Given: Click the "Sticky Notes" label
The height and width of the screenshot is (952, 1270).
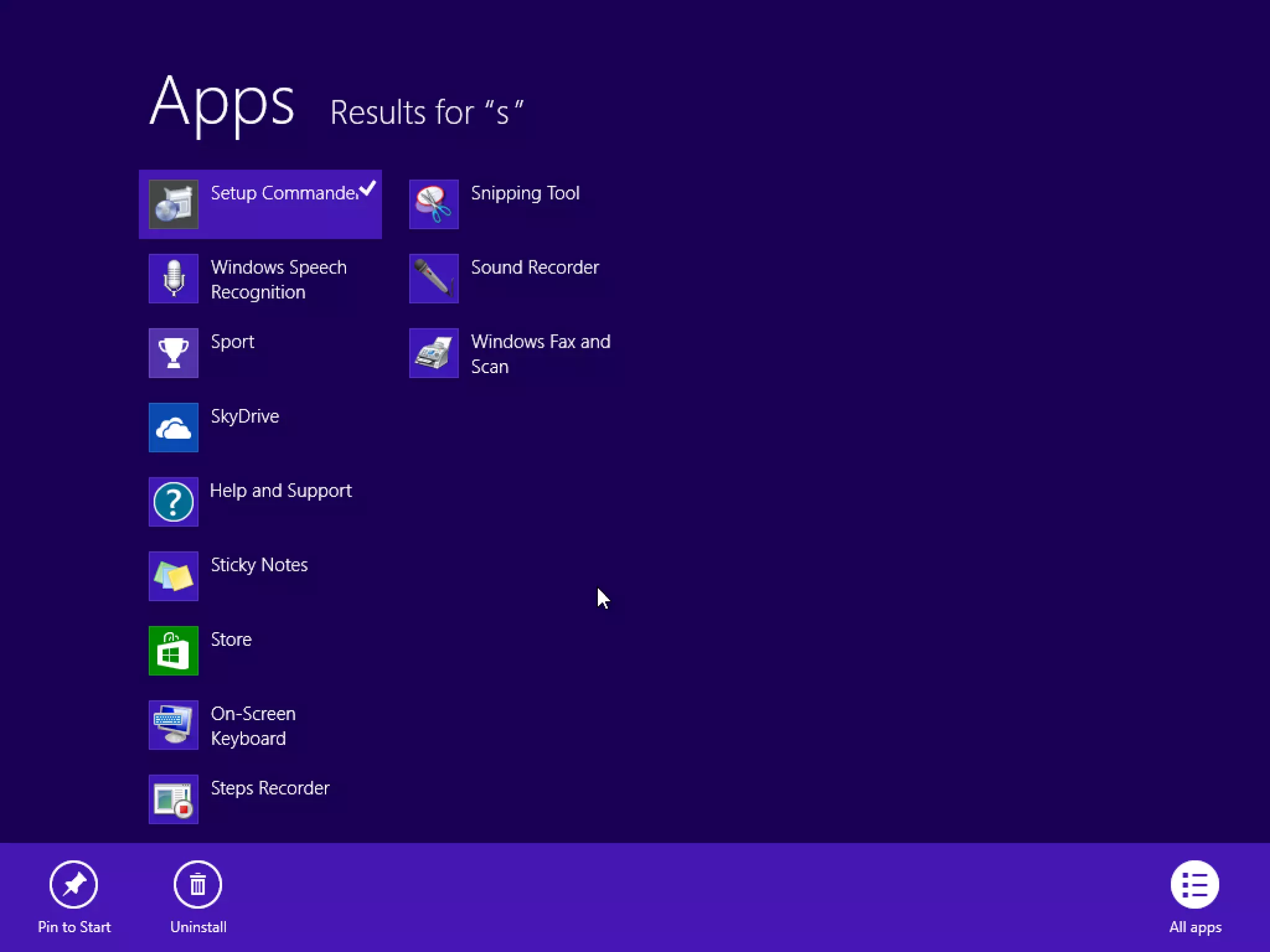Looking at the screenshot, I should tap(259, 565).
